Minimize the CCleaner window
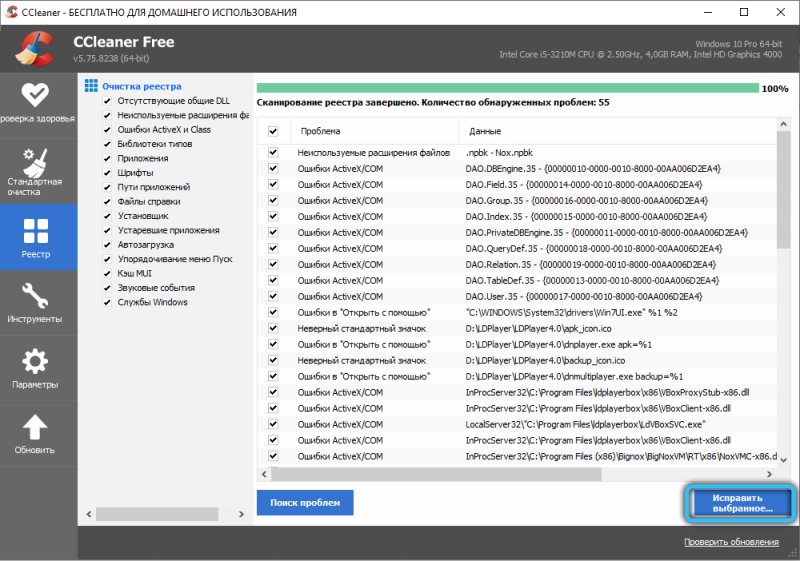800x561 pixels. tap(708, 12)
